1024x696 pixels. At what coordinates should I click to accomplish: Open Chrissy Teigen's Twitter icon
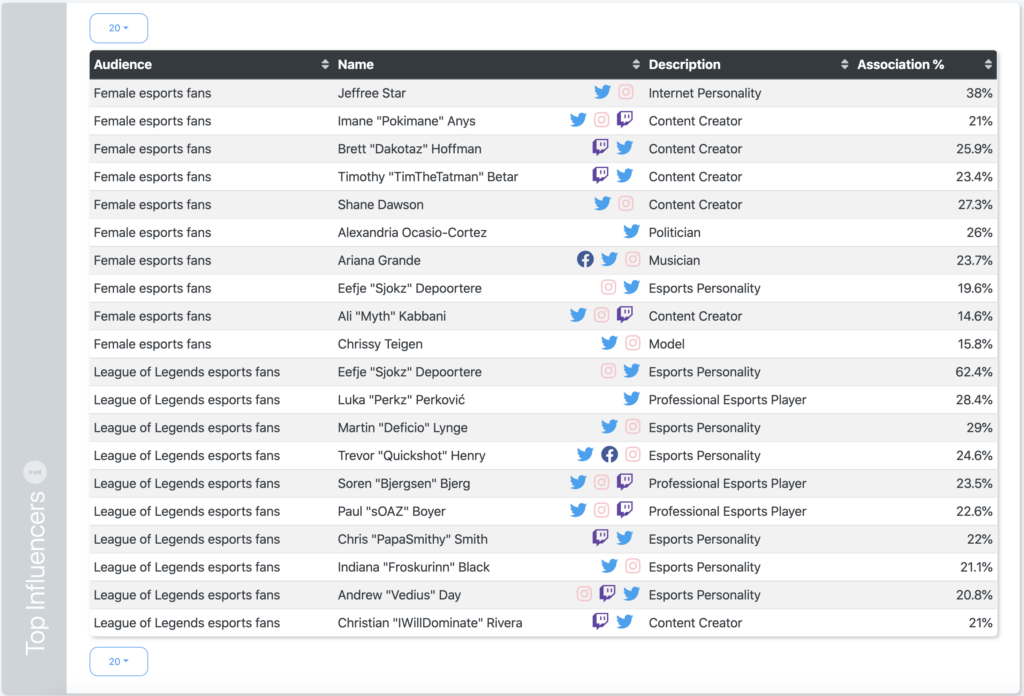click(609, 343)
